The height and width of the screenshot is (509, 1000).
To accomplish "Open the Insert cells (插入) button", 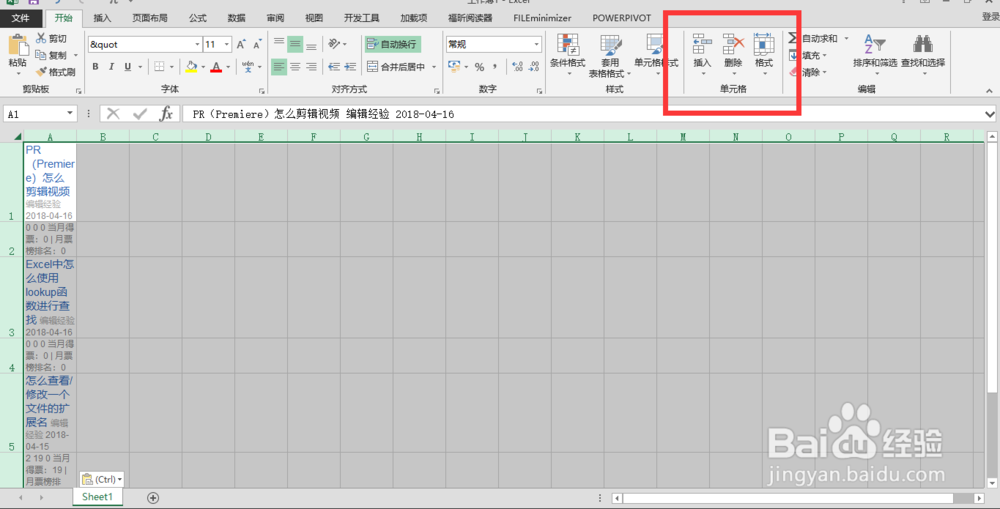I will point(702,54).
